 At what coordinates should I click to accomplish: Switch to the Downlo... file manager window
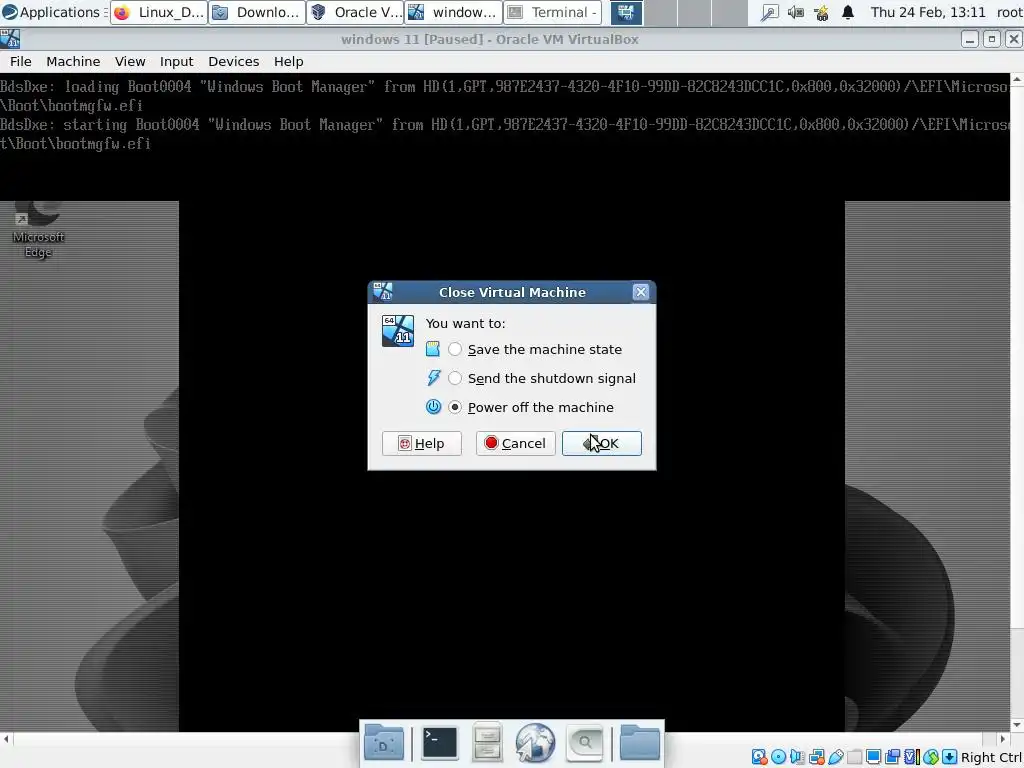point(257,12)
